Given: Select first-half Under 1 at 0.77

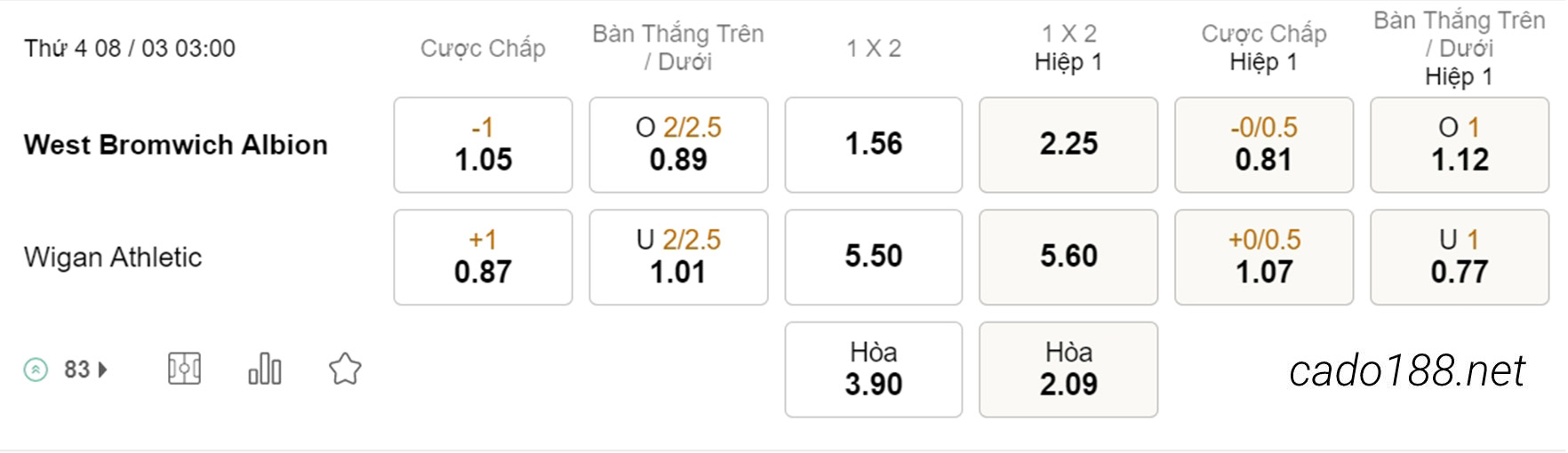Looking at the screenshot, I should point(1460,258).
